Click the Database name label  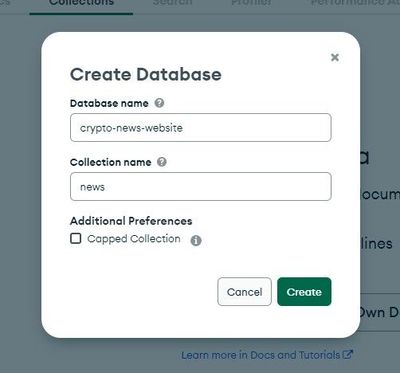pyautogui.click(x=109, y=103)
